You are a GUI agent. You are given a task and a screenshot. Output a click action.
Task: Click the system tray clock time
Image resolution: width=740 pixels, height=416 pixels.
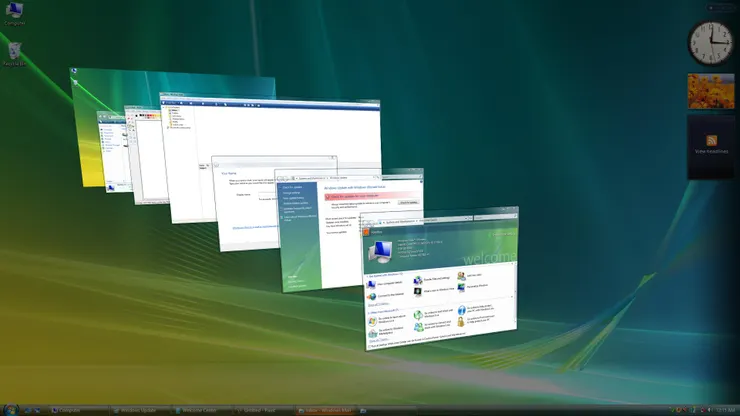(725, 410)
